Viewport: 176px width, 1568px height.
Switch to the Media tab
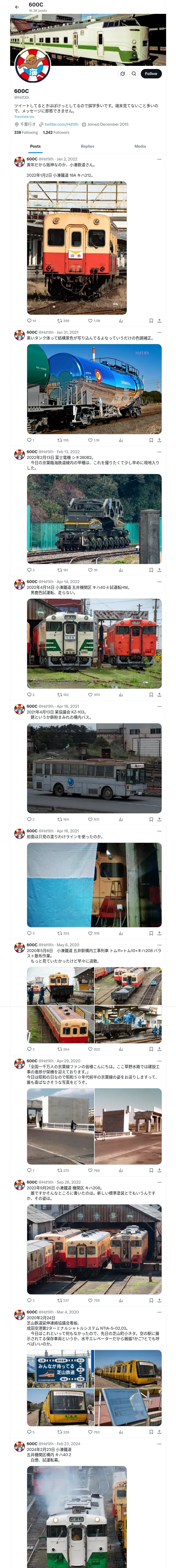tap(140, 146)
